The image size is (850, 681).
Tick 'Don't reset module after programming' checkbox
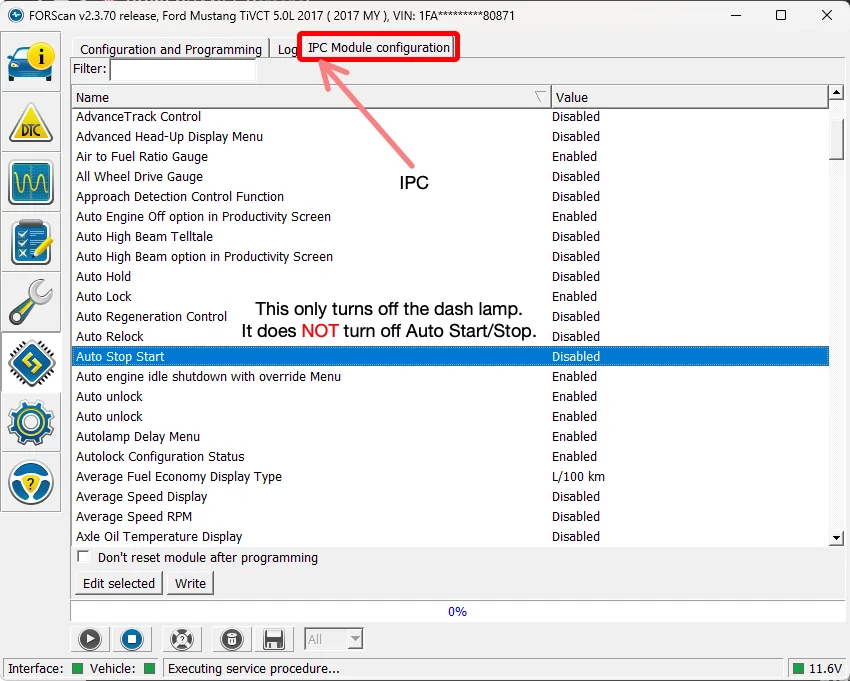click(83, 557)
